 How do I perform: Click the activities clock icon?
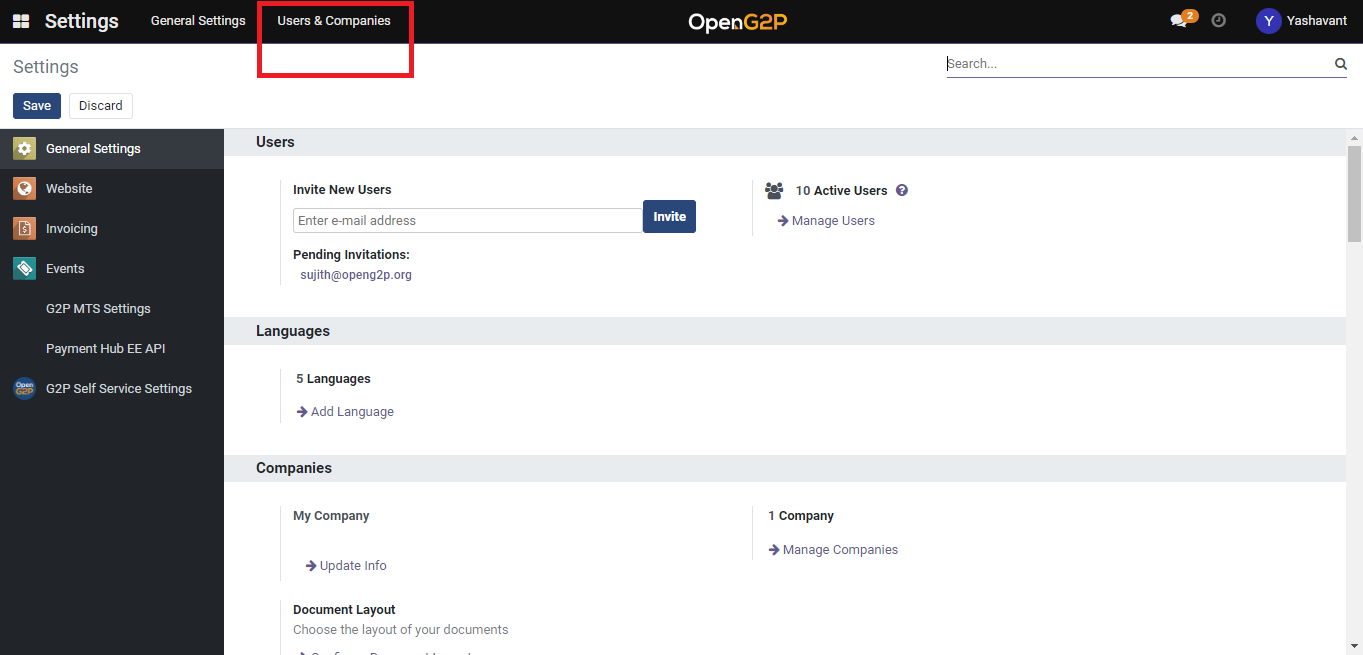tap(1218, 20)
